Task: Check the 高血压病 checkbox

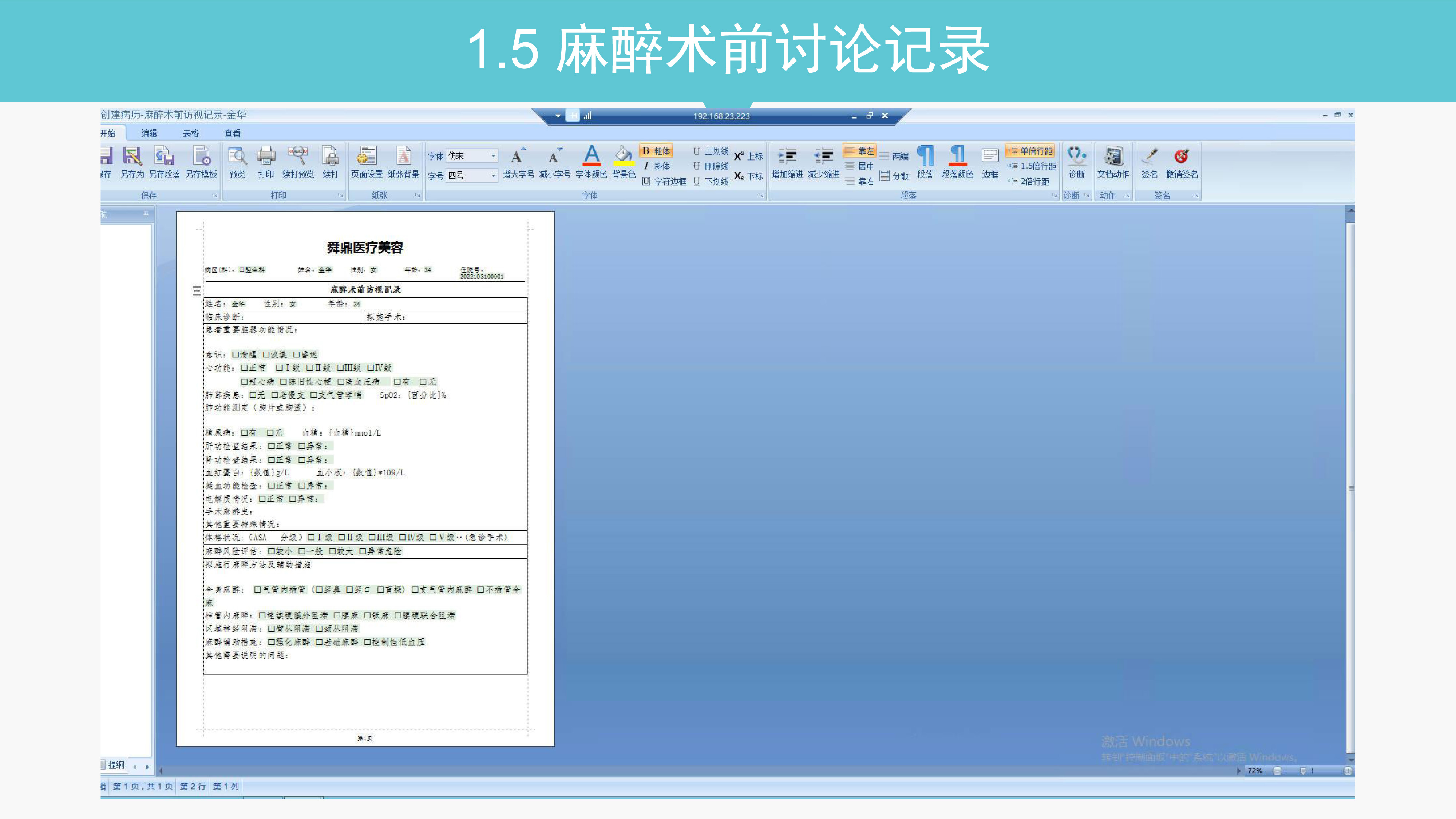Action: coord(341,382)
